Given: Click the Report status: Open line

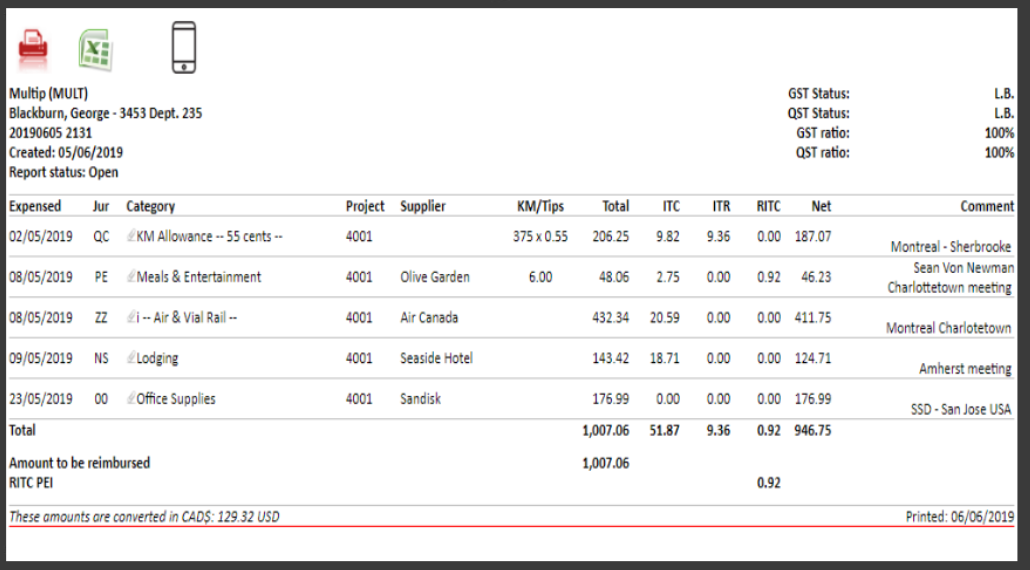Looking at the screenshot, I should point(64,173).
